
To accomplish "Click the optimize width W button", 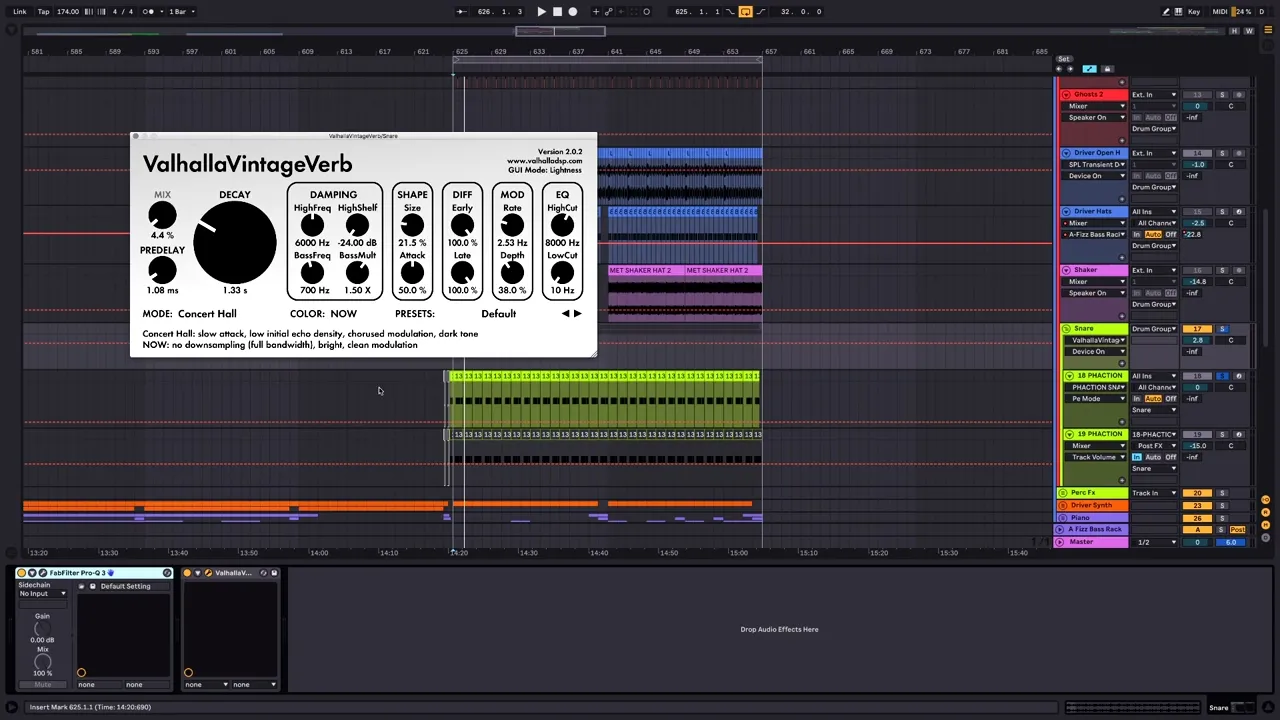I will tap(1248, 31).
